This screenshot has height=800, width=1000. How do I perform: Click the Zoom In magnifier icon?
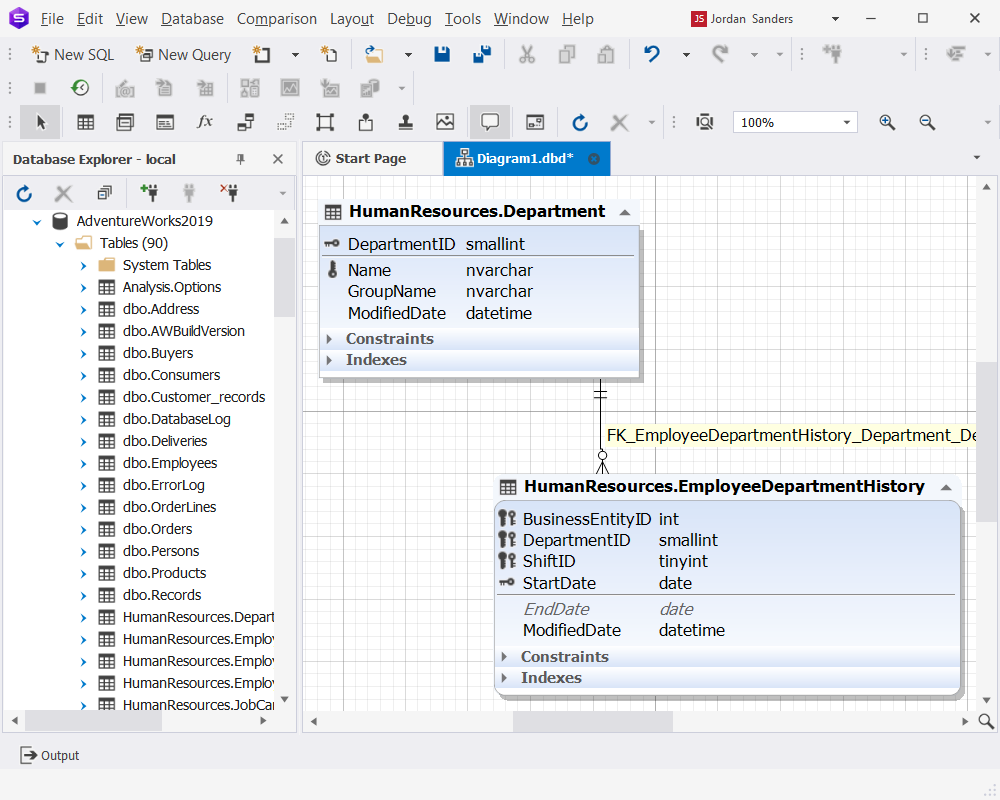[887, 122]
